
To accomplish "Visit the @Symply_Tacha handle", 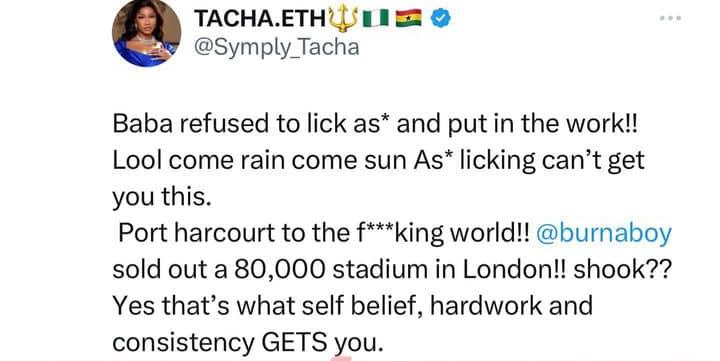I will point(276,48).
